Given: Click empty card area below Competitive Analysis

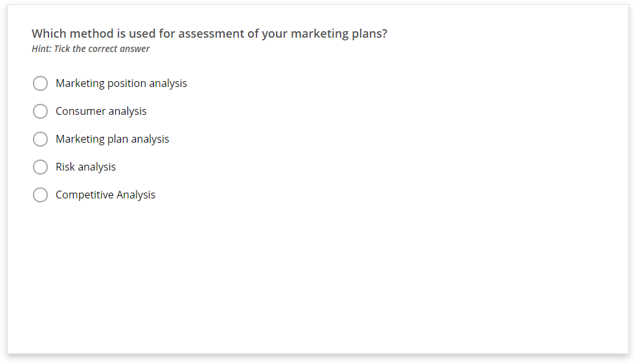Looking at the screenshot, I should pos(318,276).
